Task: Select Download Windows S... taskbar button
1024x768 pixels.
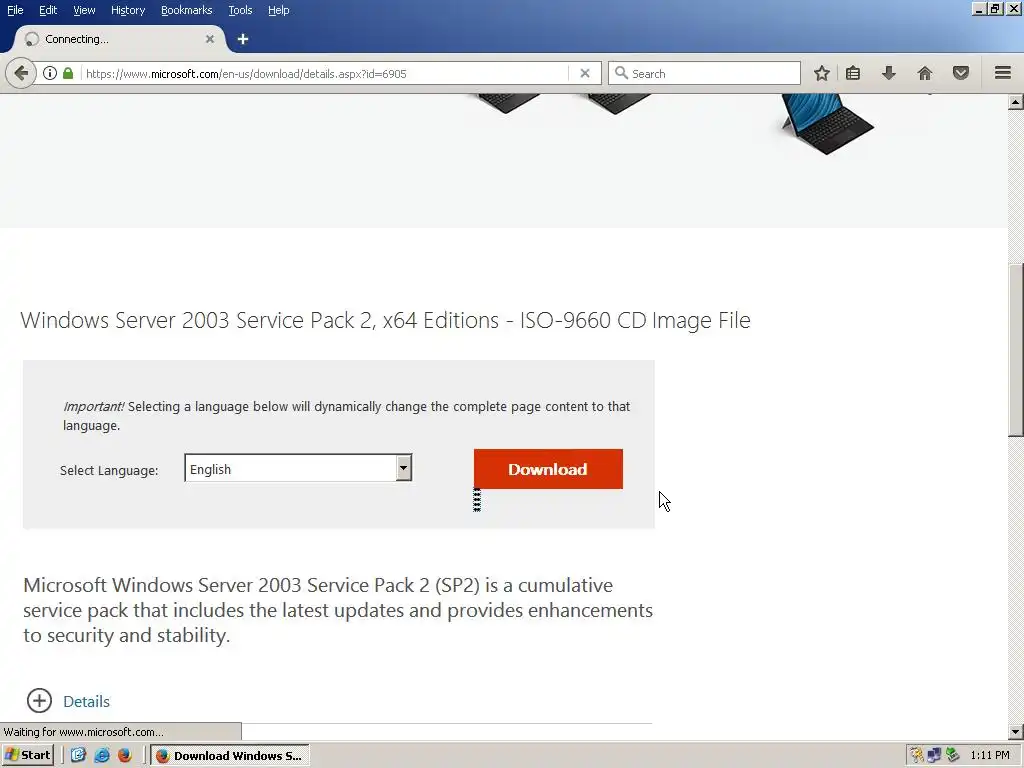Action: tap(230, 755)
